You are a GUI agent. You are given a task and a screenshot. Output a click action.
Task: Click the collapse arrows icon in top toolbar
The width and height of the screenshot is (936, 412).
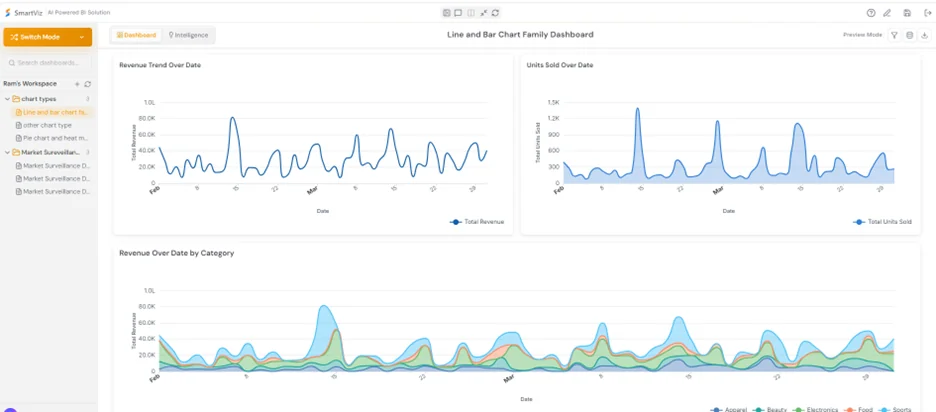pos(484,13)
